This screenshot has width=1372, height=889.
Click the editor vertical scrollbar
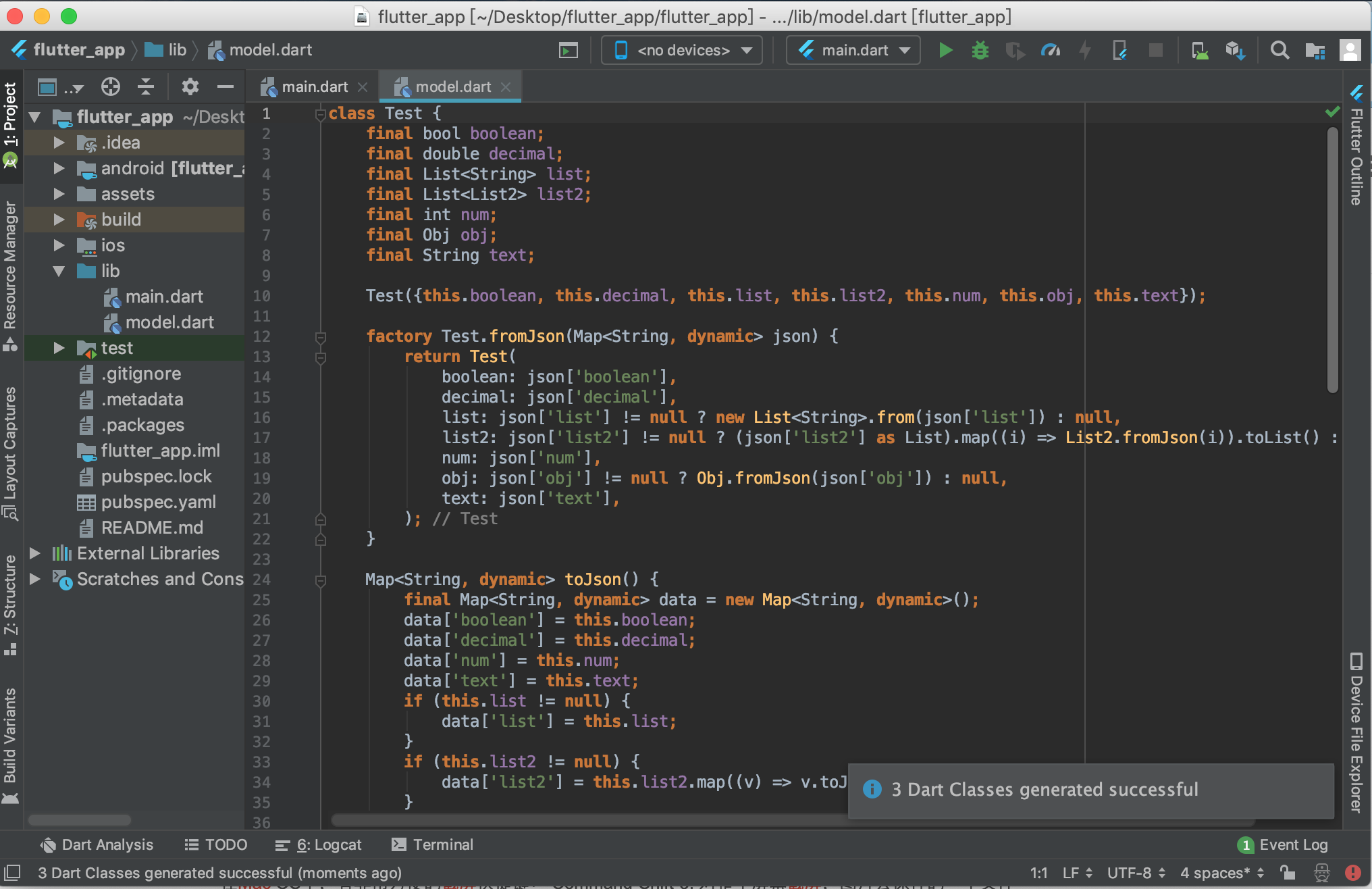tap(1332, 257)
